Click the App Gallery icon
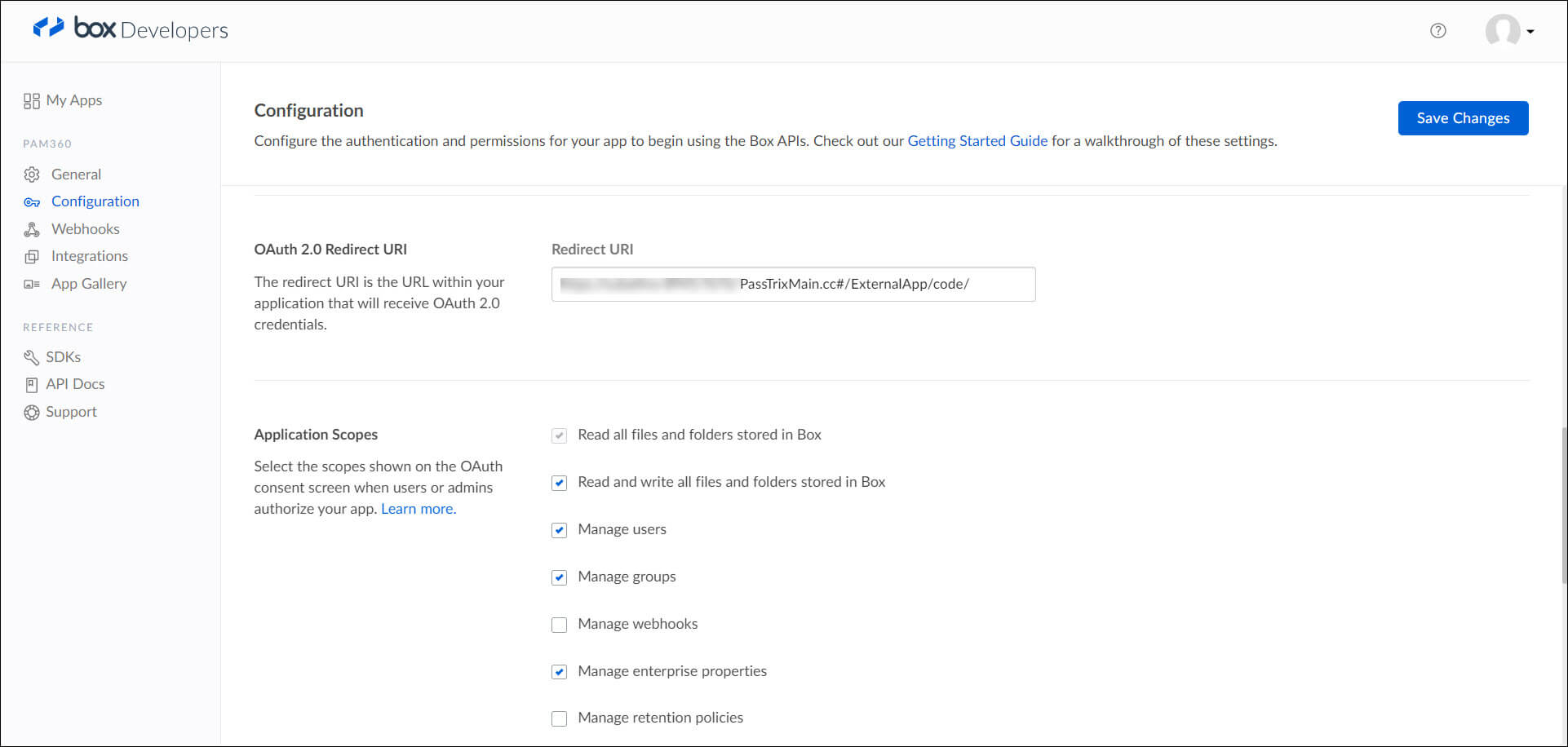Viewport: 1568px width, 747px height. click(32, 284)
